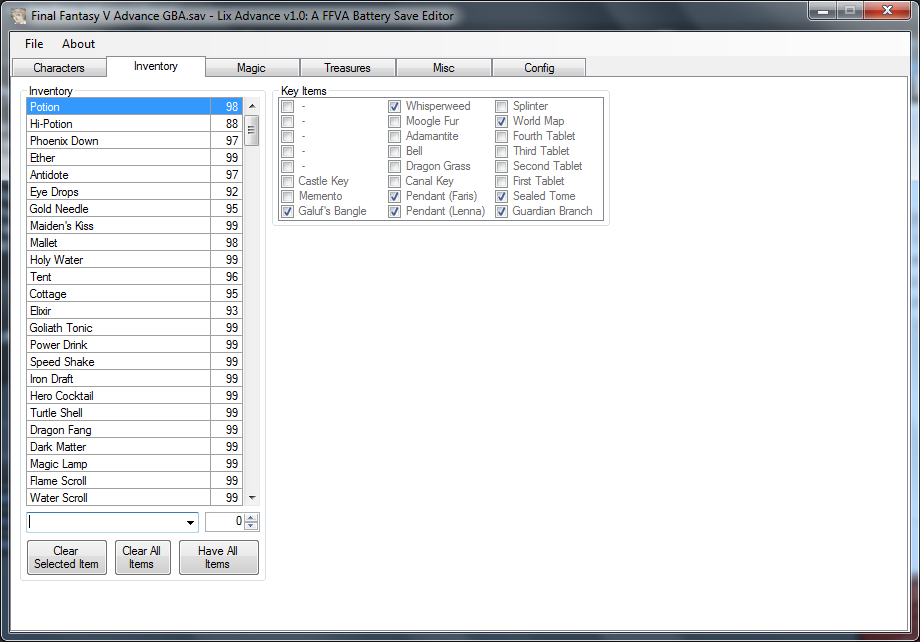Open the About menu
Viewport: 920px width, 642px height.
coord(79,44)
